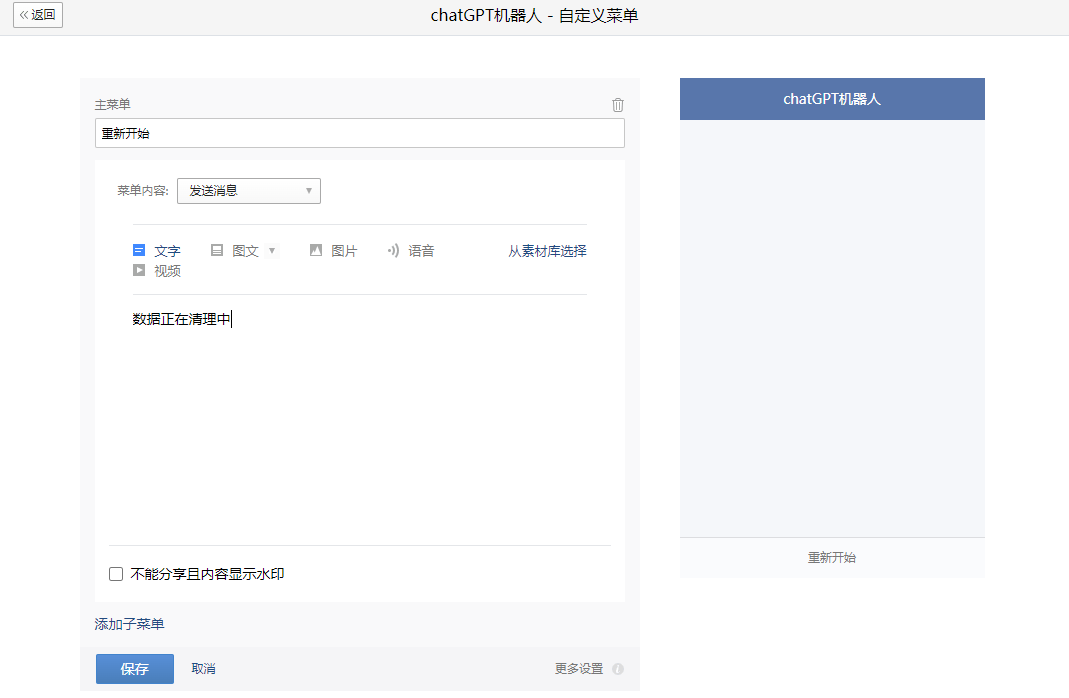Go back with the 返回 button
Viewport: 1069px width, 698px height.
38,15
